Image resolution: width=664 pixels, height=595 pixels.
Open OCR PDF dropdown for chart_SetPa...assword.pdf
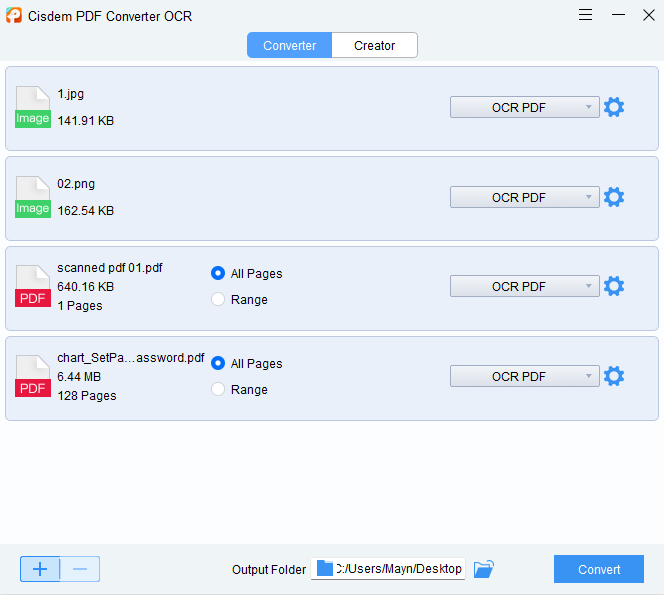coord(525,376)
